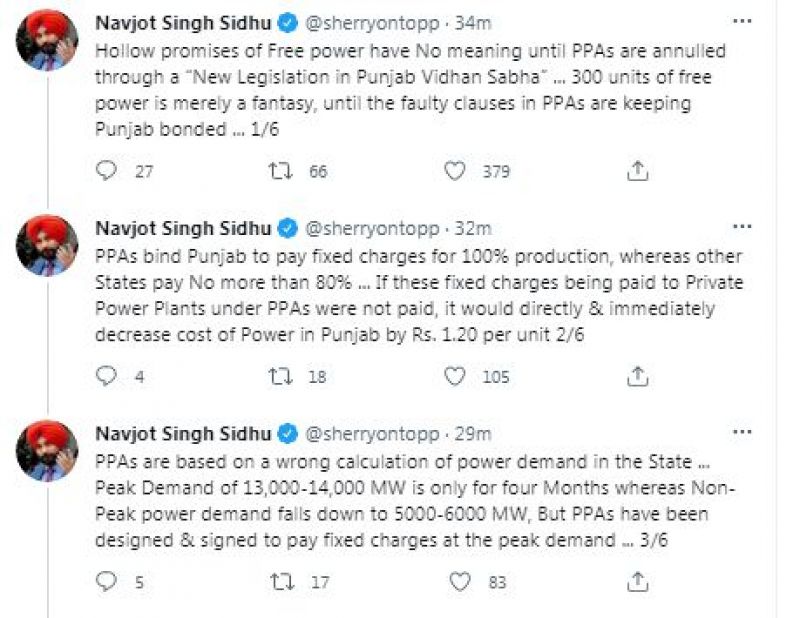Like the tweet with 379 likes
The width and height of the screenshot is (800, 618).
[x=456, y=171]
